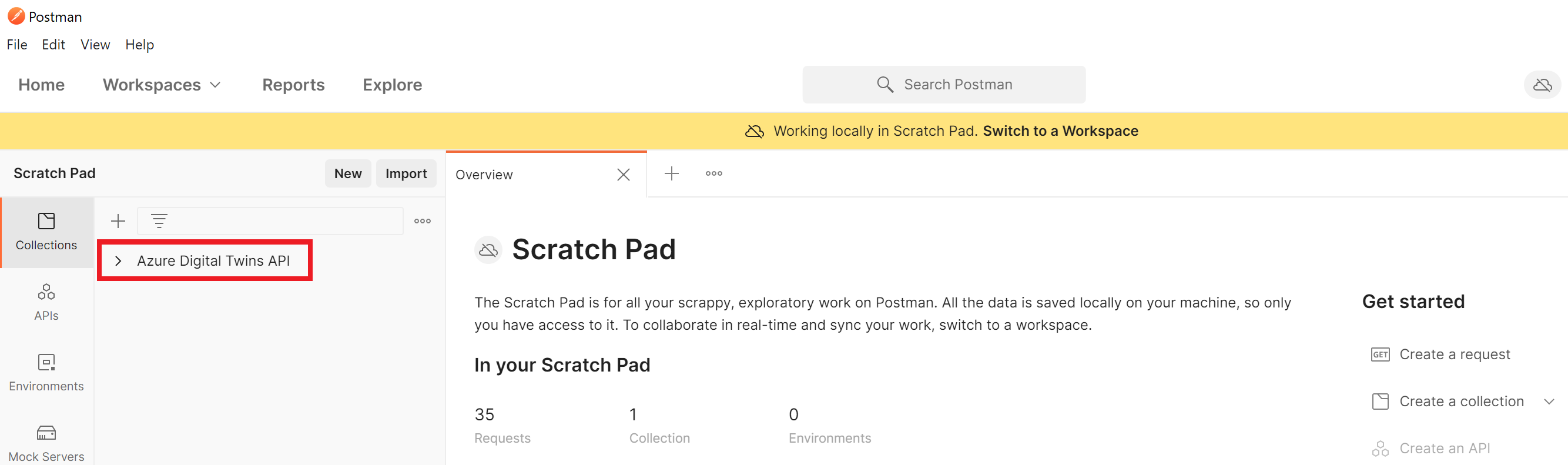Open the File menu
Screen dimensions: 1568x465
point(17,45)
